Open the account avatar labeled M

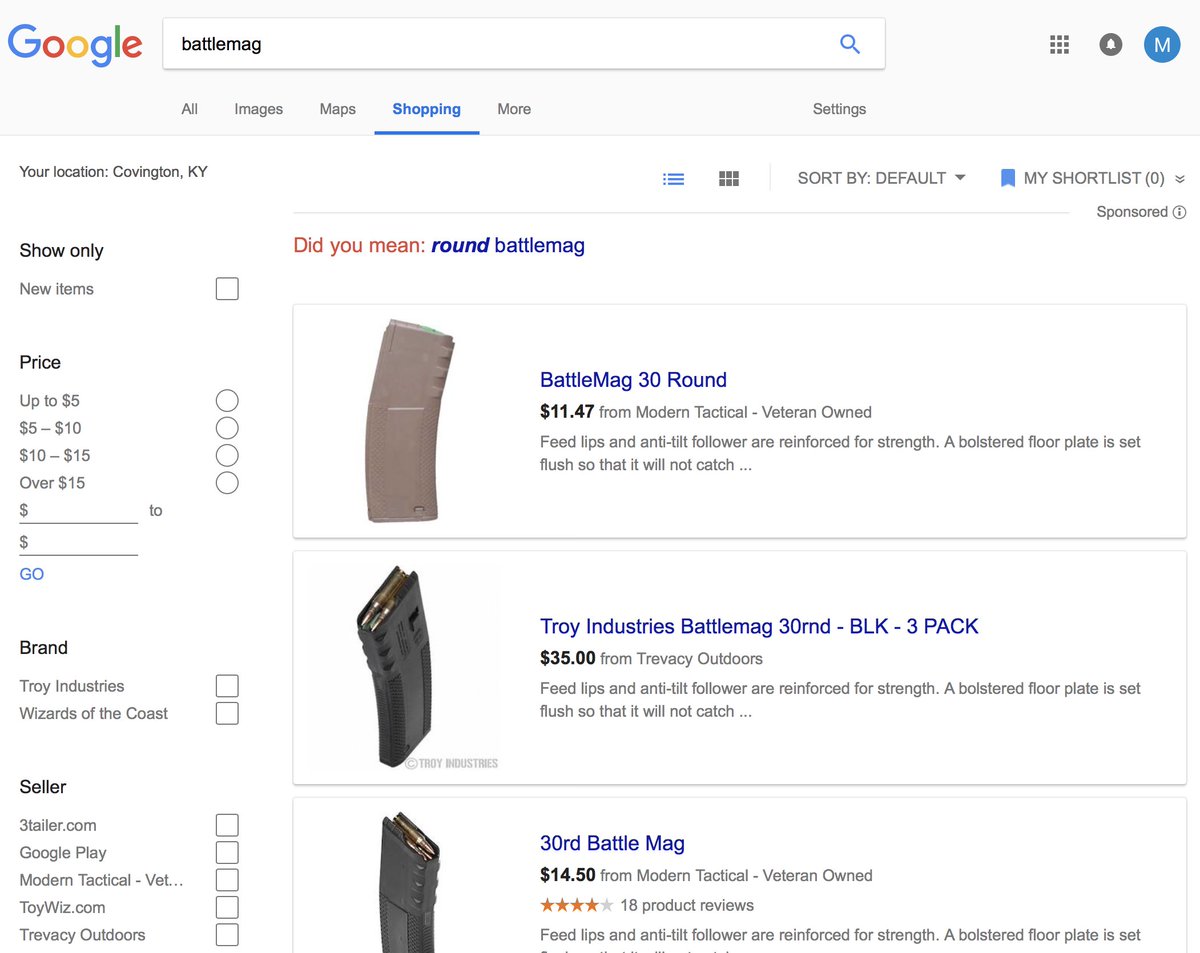click(1162, 44)
